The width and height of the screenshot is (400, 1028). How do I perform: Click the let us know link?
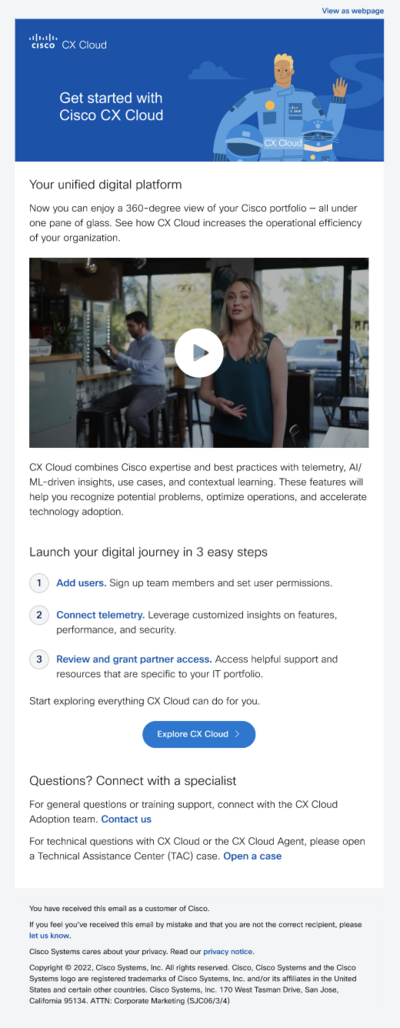click(50, 936)
